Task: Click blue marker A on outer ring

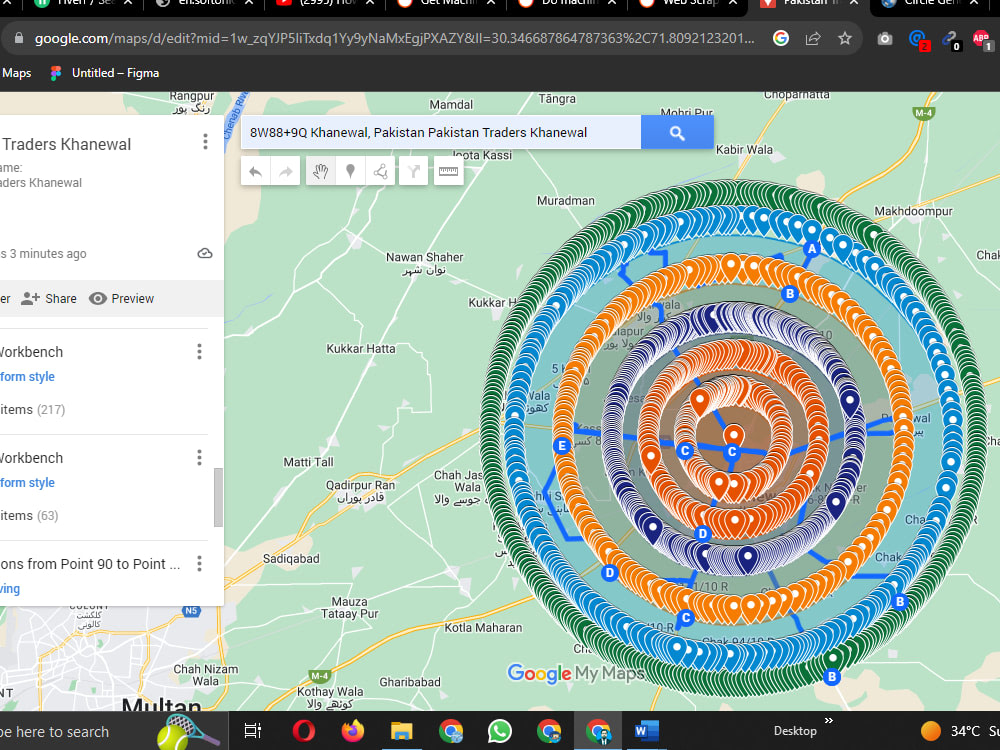Action: coord(811,249)
